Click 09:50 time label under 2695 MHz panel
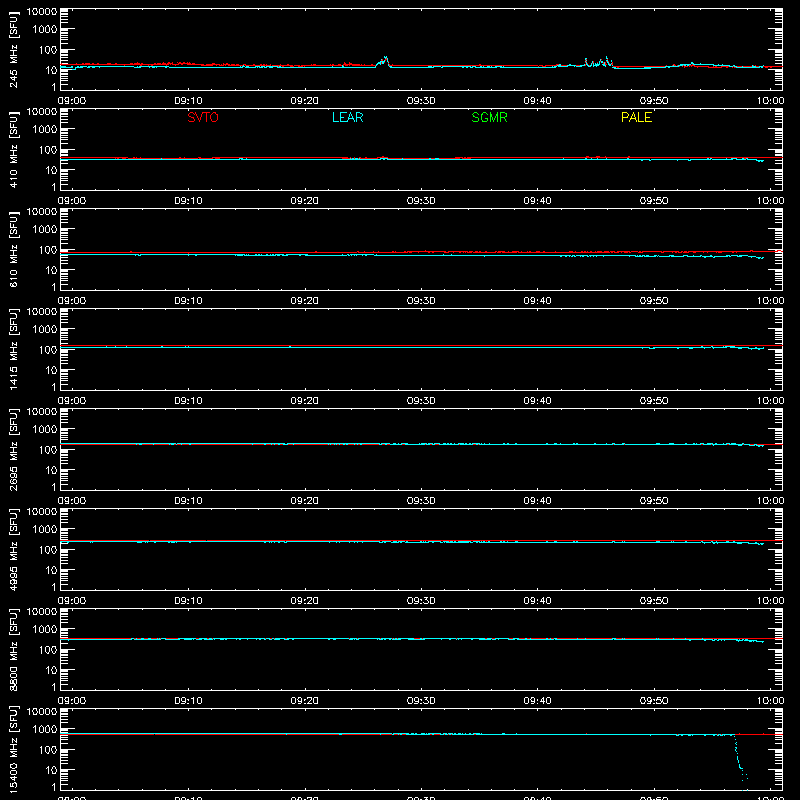This screenshot has width=800, height=800. point(654,501)
